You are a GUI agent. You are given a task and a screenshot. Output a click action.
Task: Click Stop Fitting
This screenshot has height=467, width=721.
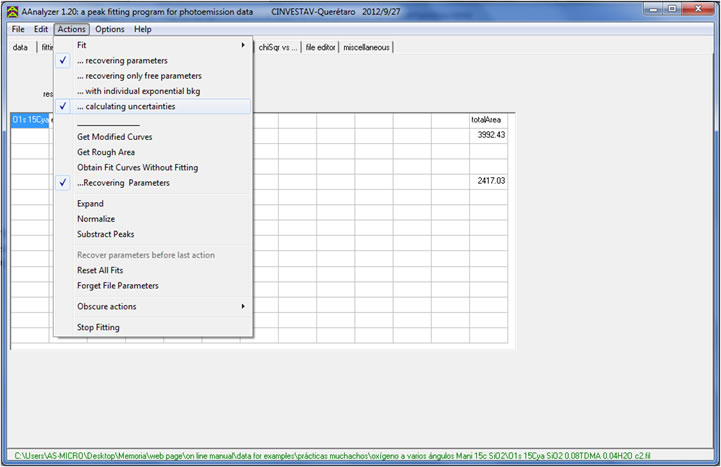coord(98,327)
